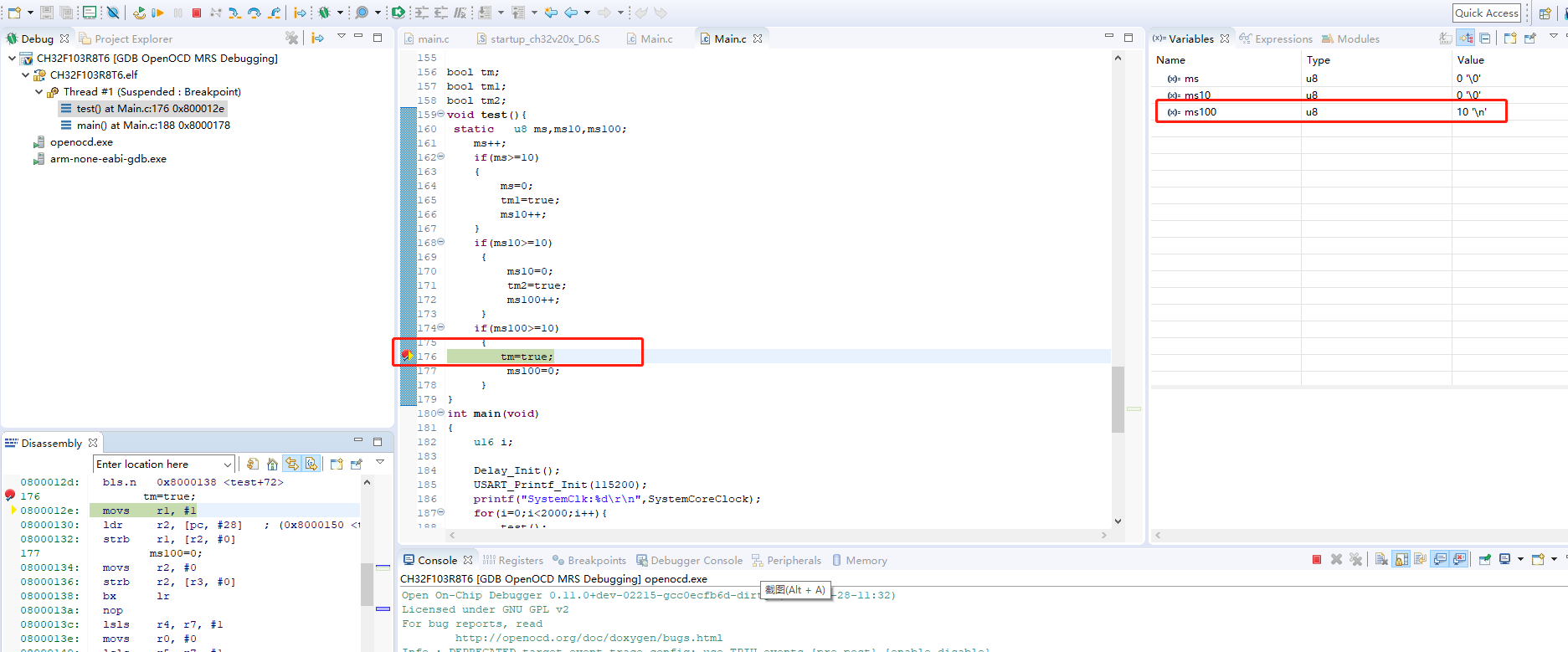Image resolution: width=1568 pixels, height=652 pixels.
Task: Toggle Show Type Names in Variables view
Action: pos(1445,39)
